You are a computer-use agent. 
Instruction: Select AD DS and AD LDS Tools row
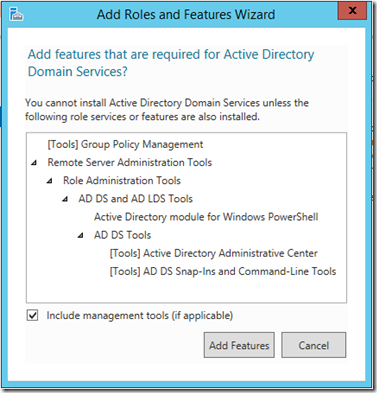click(x=136, y=199)
